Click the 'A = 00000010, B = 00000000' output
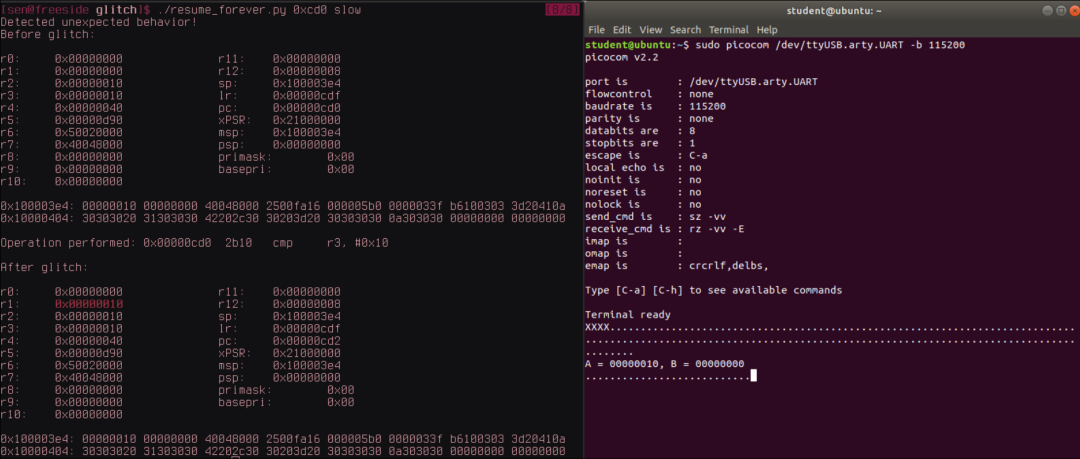Image resolution: width=1080 pixels, height=459 pixels. click(664, 364)
